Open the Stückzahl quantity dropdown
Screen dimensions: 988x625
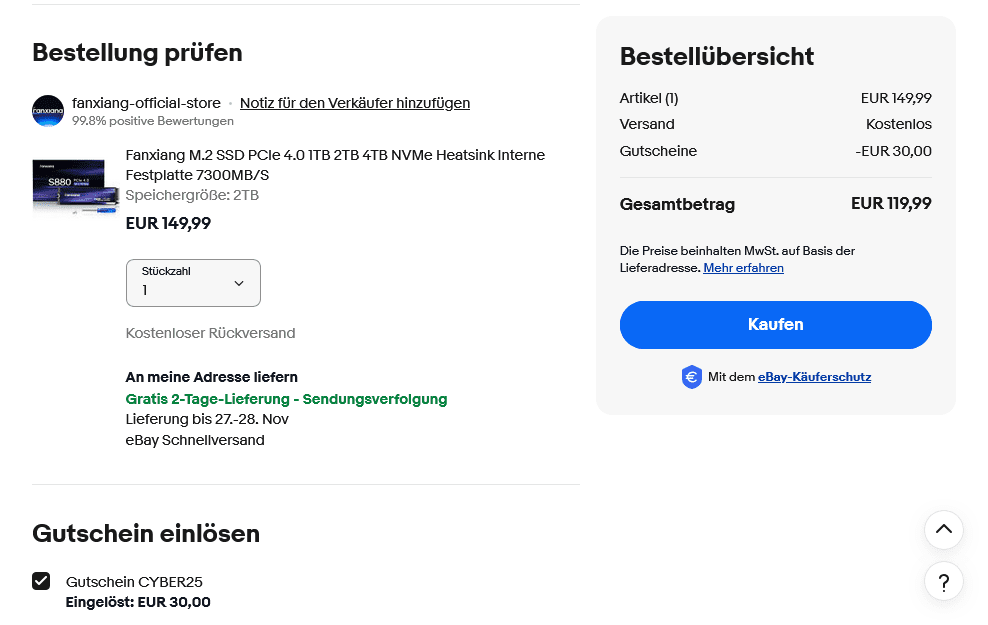193,283
